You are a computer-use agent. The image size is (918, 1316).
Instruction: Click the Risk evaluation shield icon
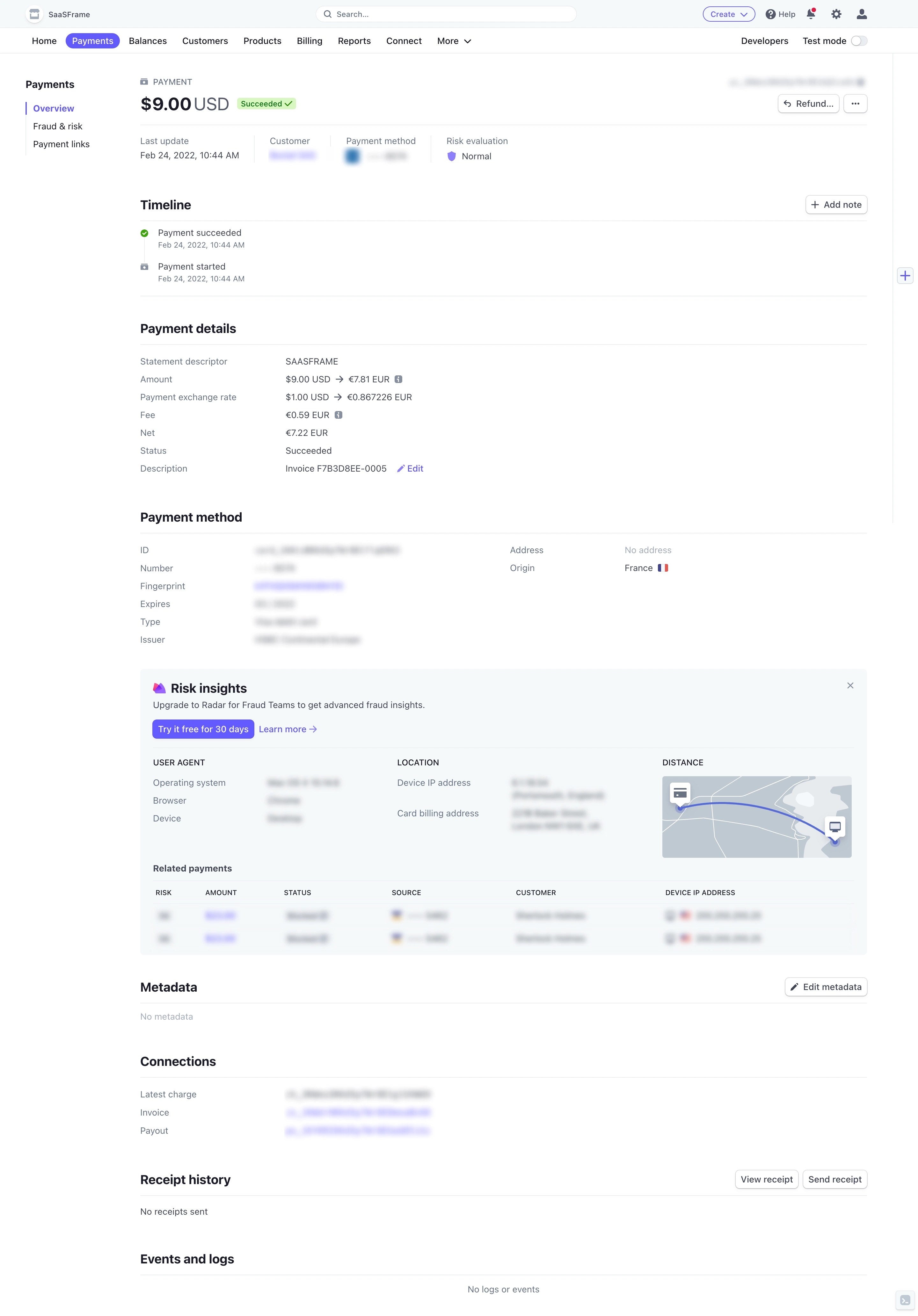click(x=451, y=156)
